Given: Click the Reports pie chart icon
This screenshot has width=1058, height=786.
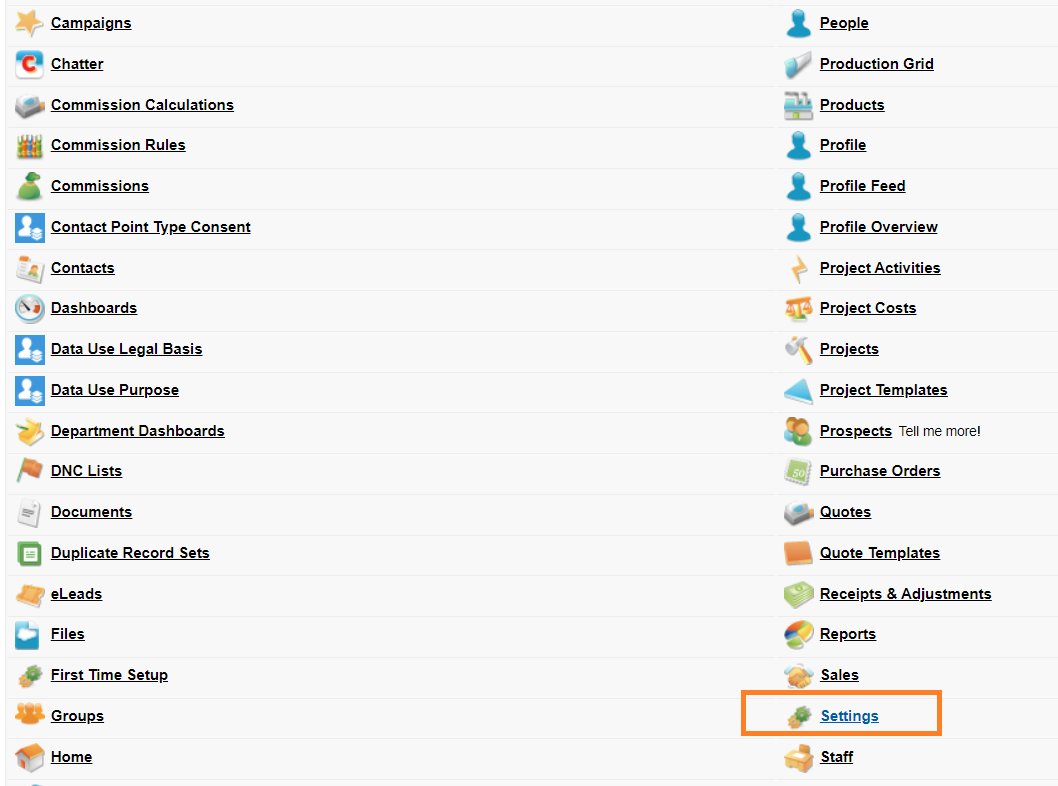Looking at the screenshot, I should pos(798,634).
